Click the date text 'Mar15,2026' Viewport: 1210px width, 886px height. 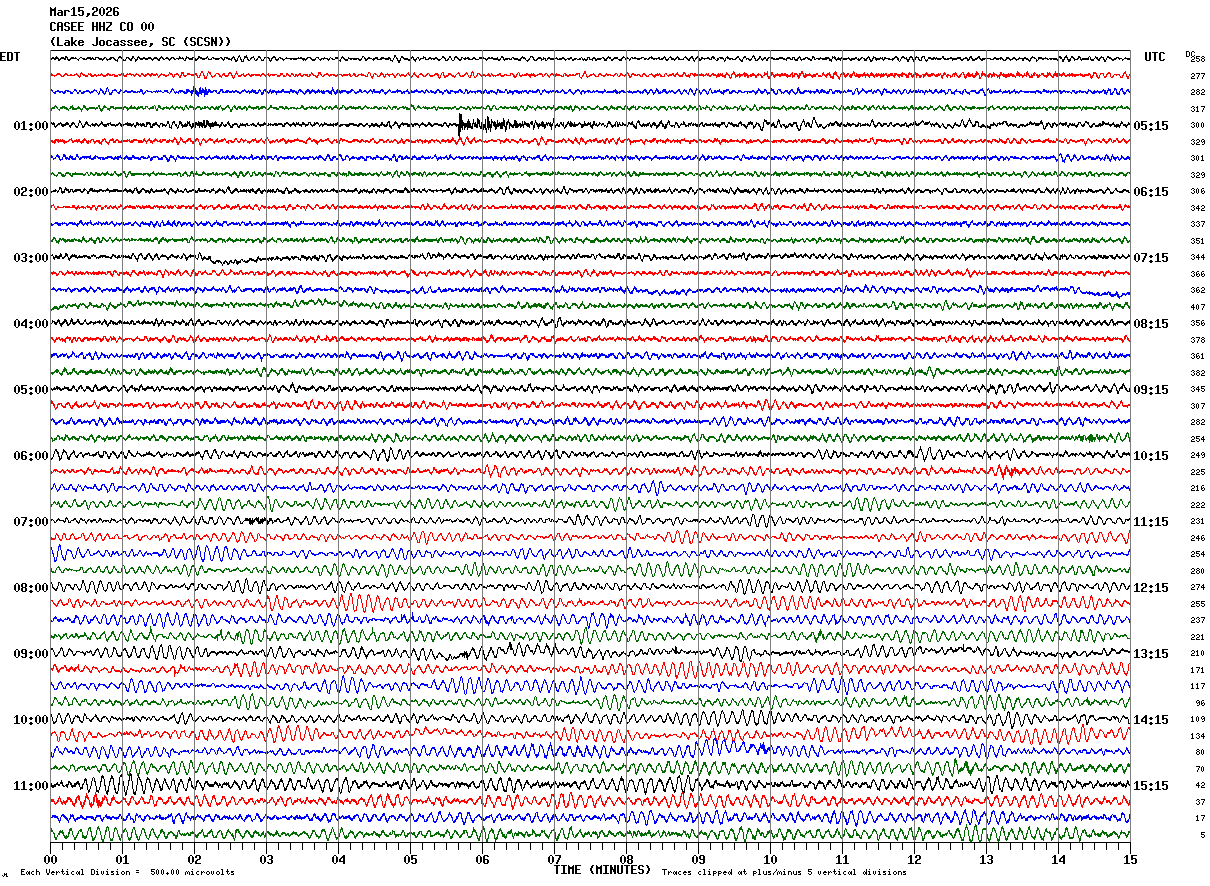click(x=84, y=12)
